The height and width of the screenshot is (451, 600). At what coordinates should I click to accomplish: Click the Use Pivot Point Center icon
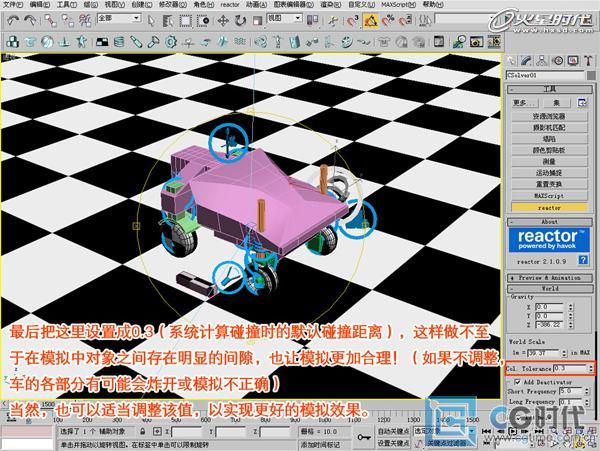(x=313, y=20)
